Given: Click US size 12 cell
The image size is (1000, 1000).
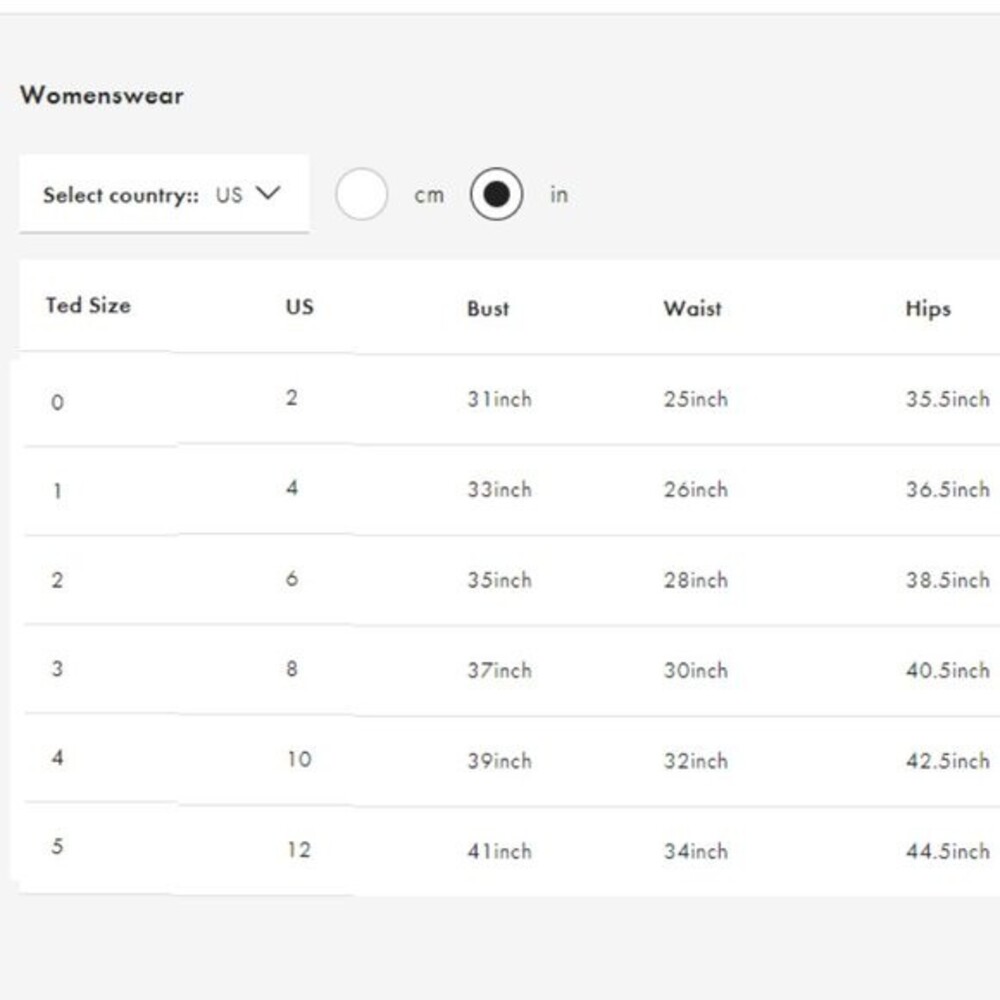Looking at the screenshot, I should (x=298, y=849).
